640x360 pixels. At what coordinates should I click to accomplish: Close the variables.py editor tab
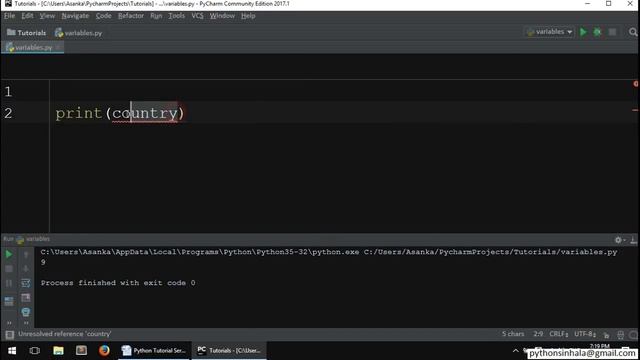(59, 47)
